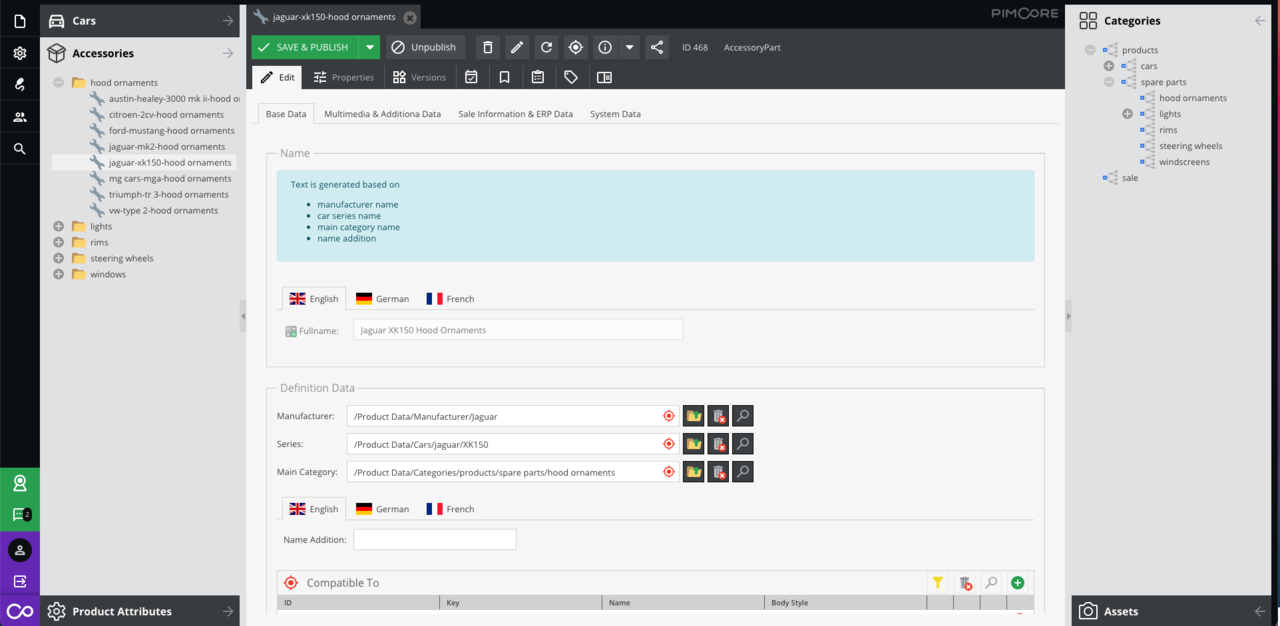
Task: Clear the Series field with its trash icon
Action: [718, 444]
